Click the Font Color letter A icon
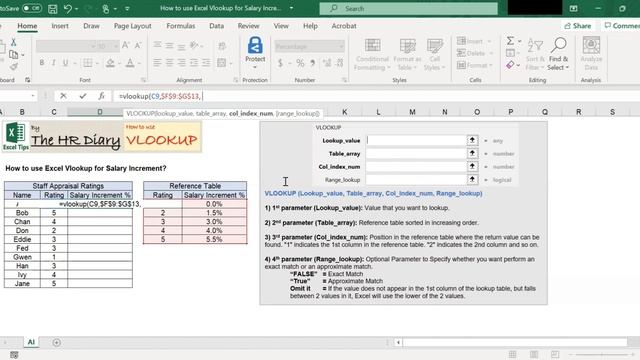 click(130, 63)
